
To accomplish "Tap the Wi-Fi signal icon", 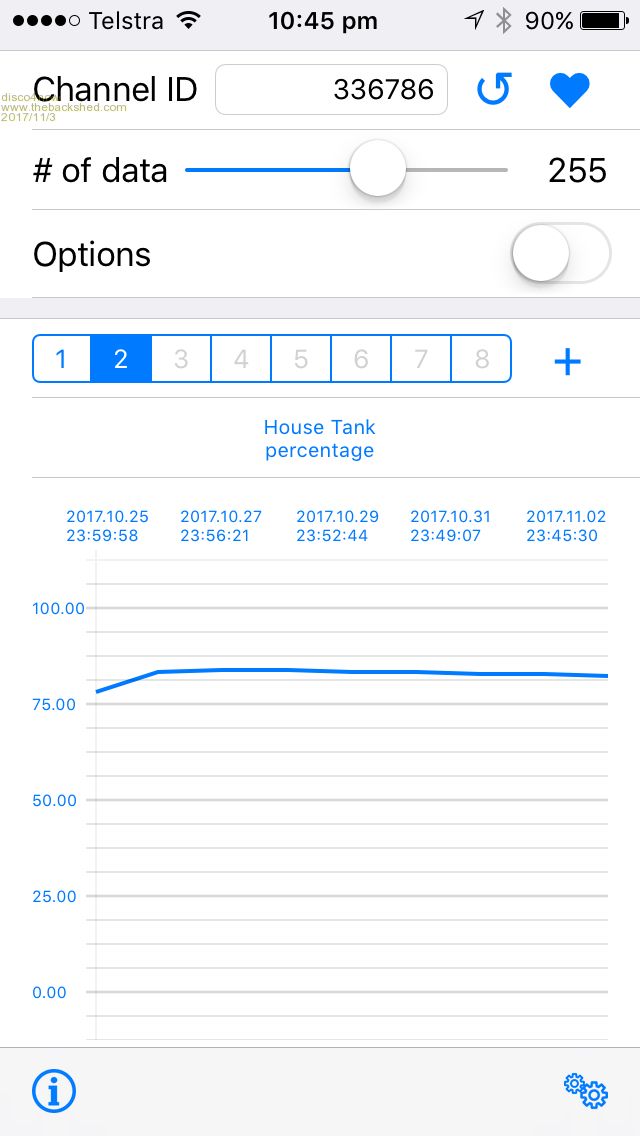I will pyautogui.click(x=187, y=21).
